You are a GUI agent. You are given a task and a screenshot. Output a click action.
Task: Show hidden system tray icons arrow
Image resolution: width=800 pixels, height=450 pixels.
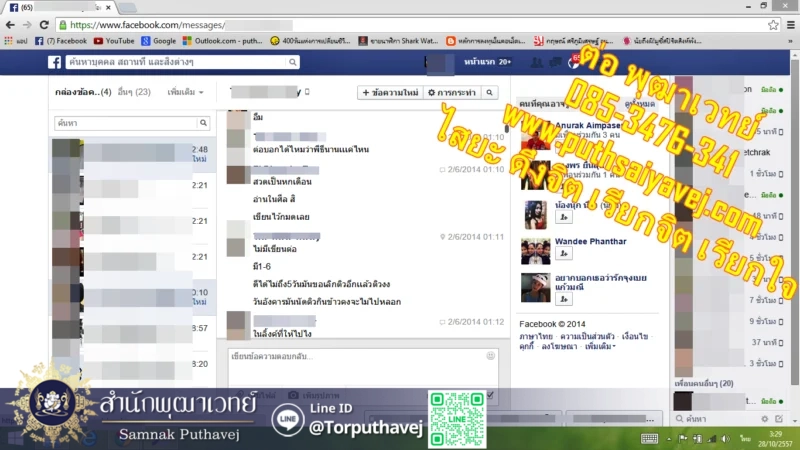coord(669,439)
